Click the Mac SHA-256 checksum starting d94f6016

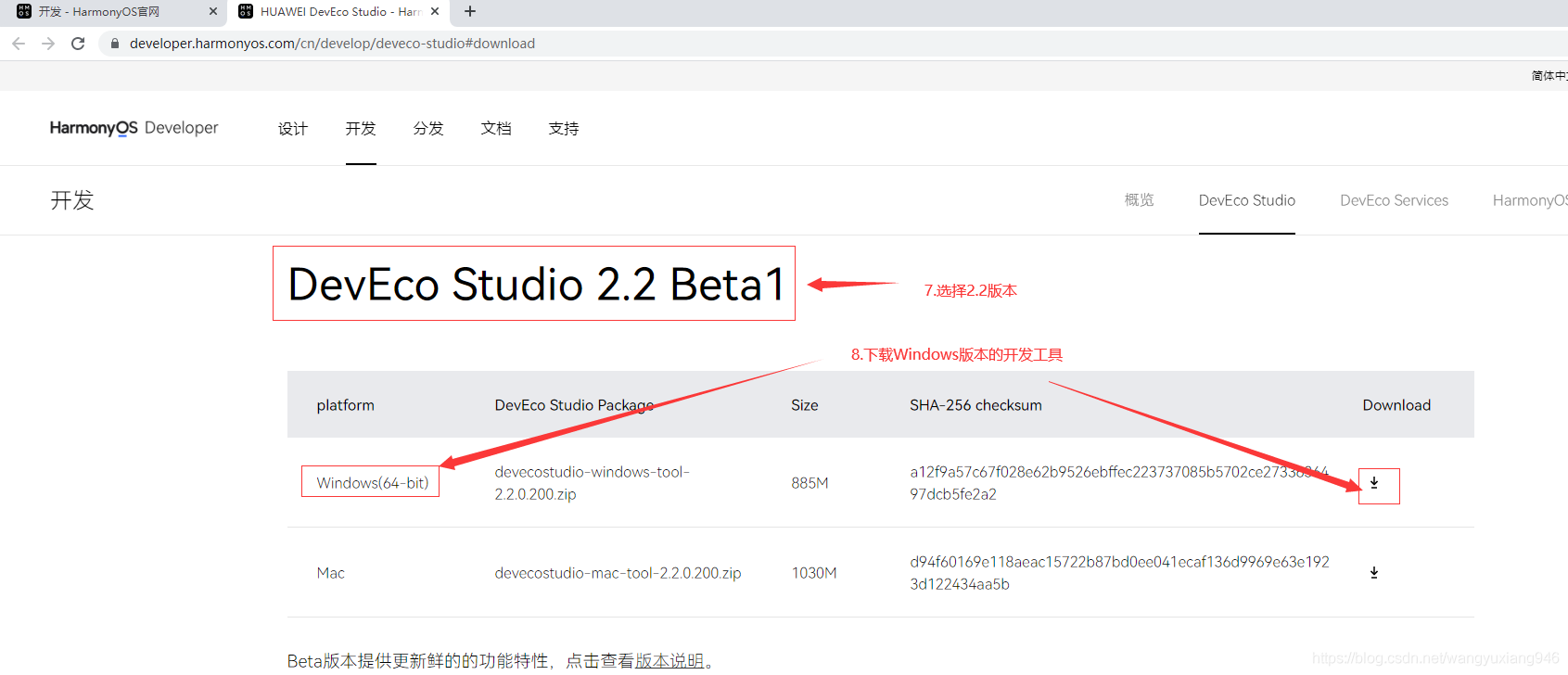point(1119,573)
